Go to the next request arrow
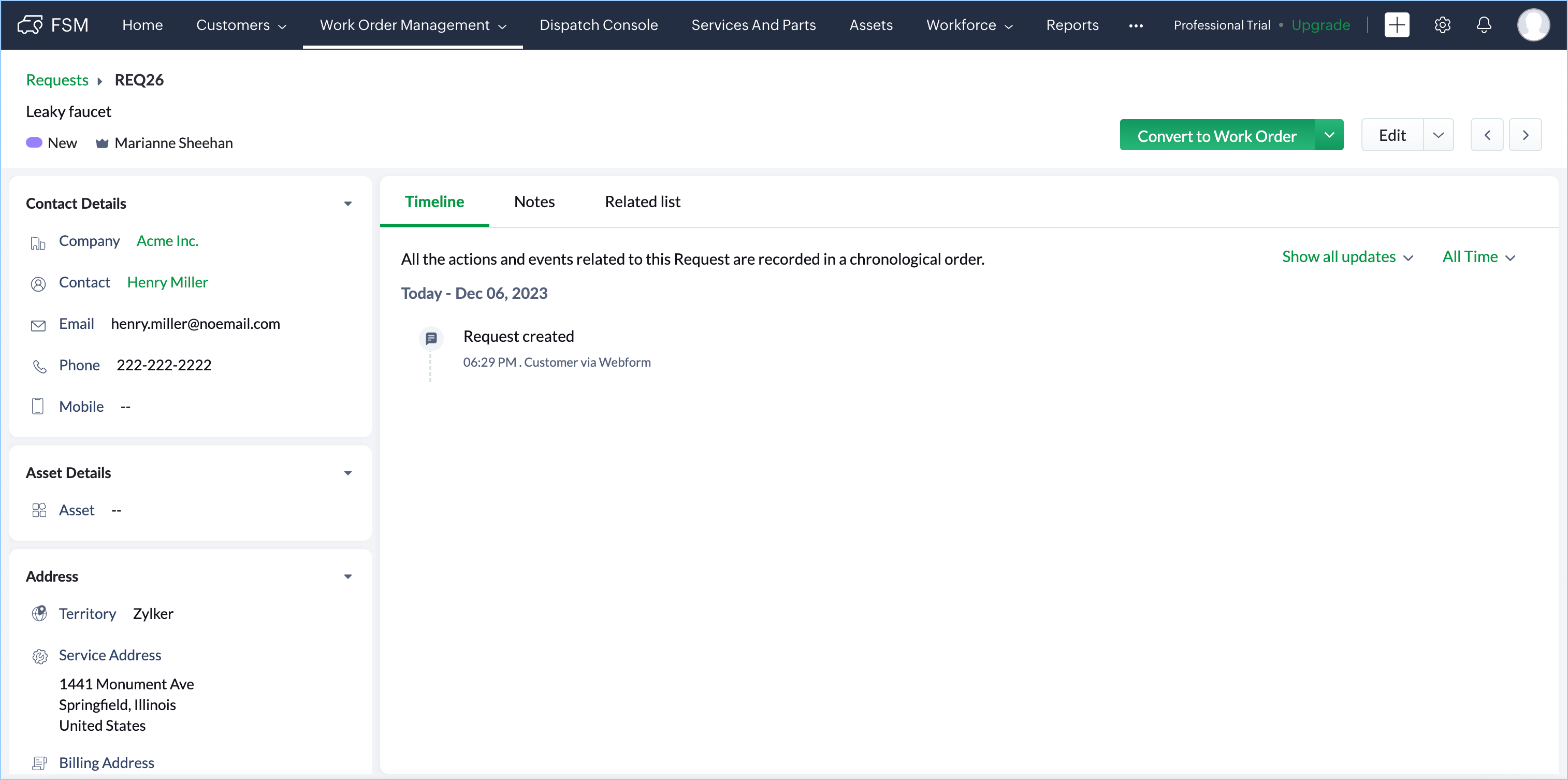 point(1525,135)
